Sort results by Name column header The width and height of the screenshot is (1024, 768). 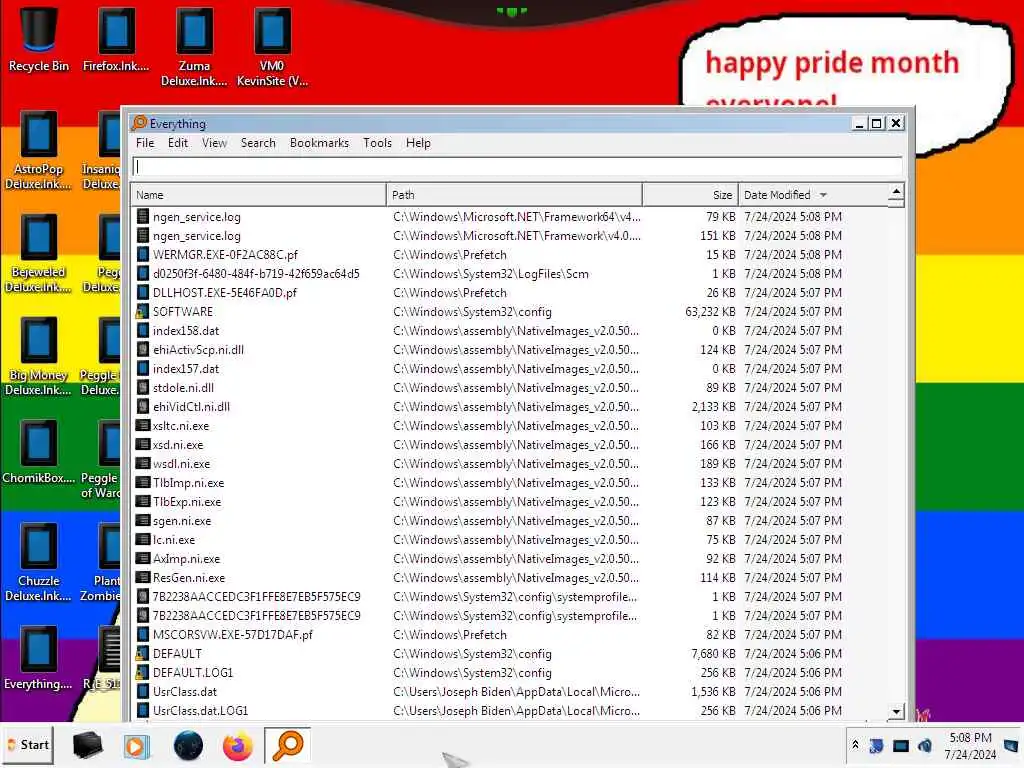[x=258, y=195]
